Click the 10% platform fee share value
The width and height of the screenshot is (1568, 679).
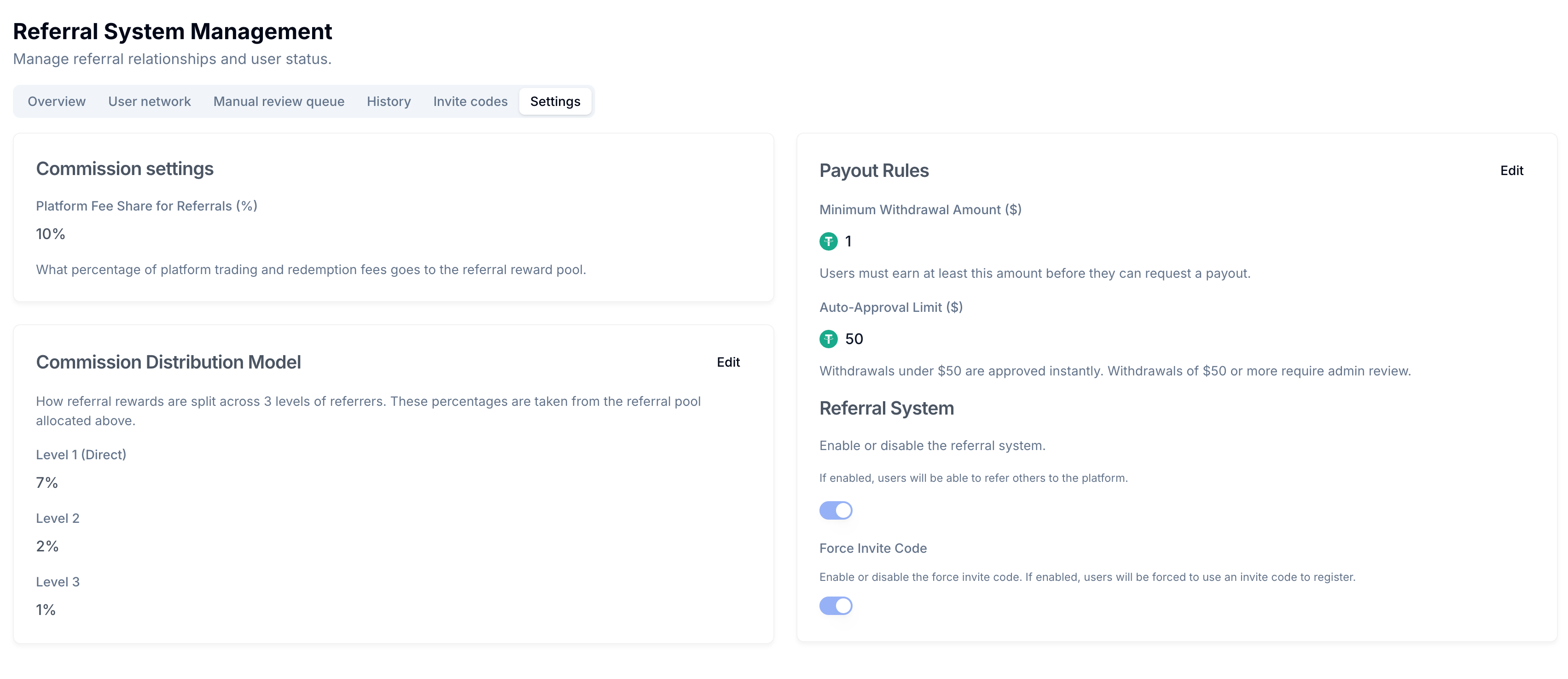coord(51,234)
